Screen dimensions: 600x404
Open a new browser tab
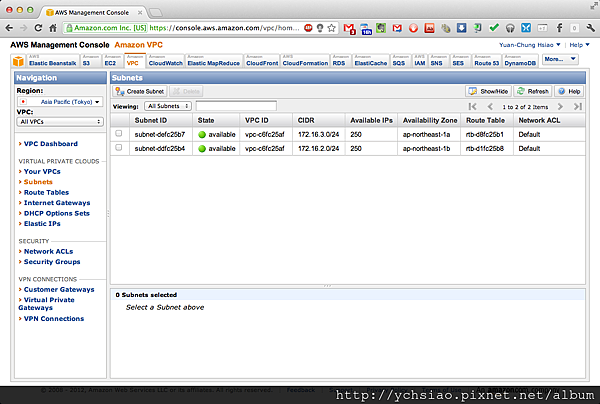[x=155, y=13]
